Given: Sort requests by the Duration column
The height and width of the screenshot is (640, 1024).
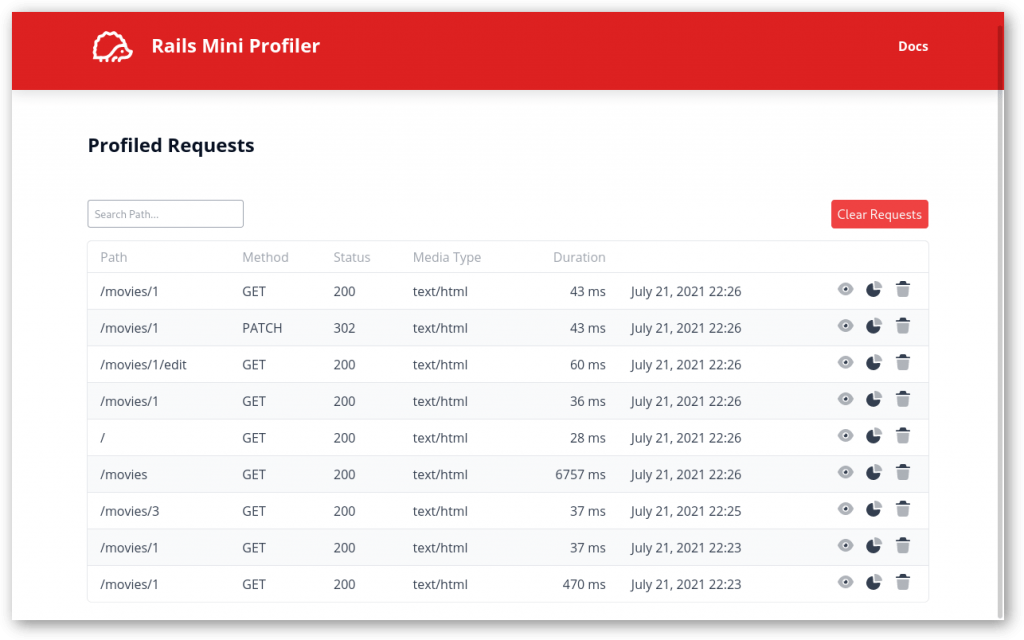Looking at the screenshot, I should click(580, 257).
